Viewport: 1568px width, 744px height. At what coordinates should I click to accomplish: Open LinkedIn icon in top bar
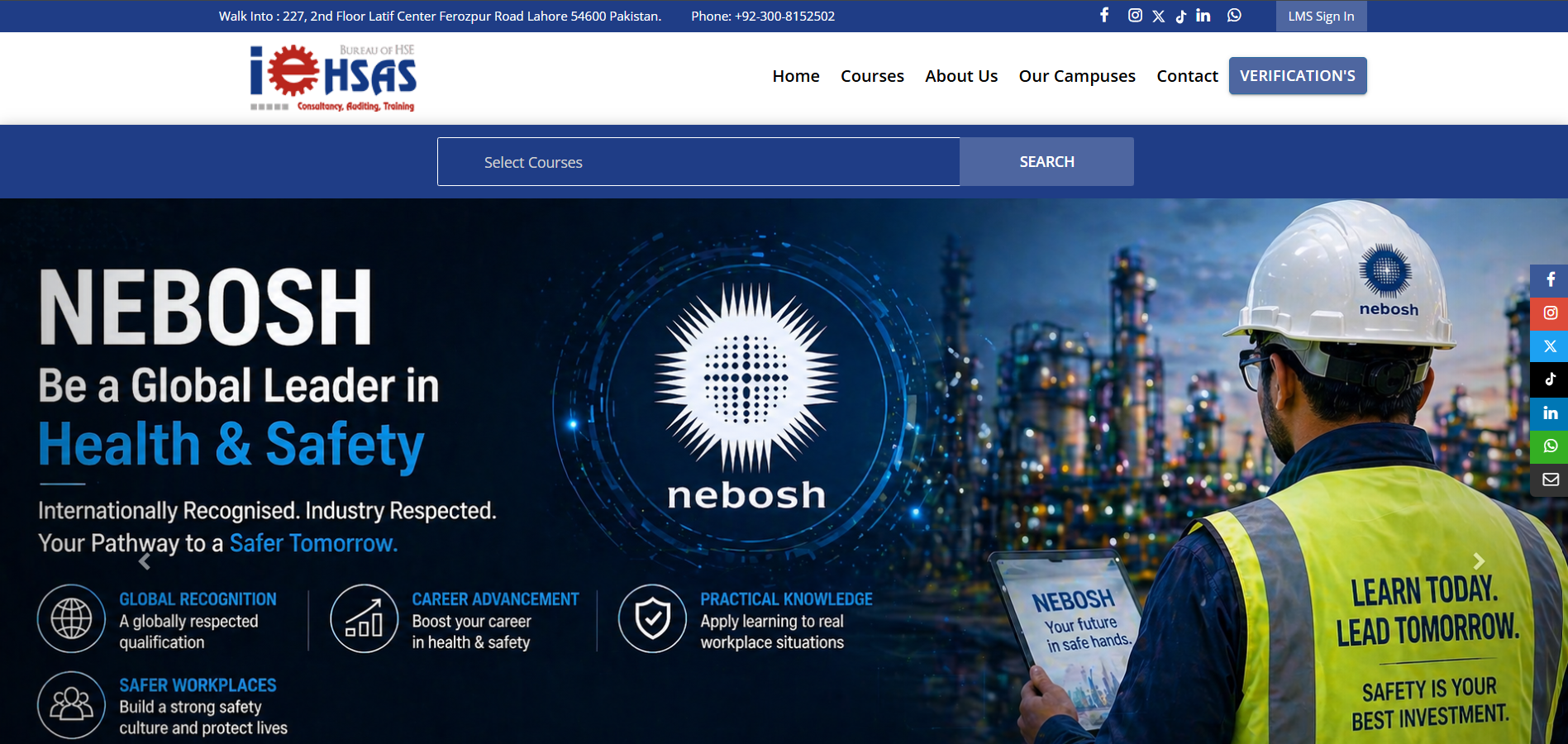coord(1203,15)
